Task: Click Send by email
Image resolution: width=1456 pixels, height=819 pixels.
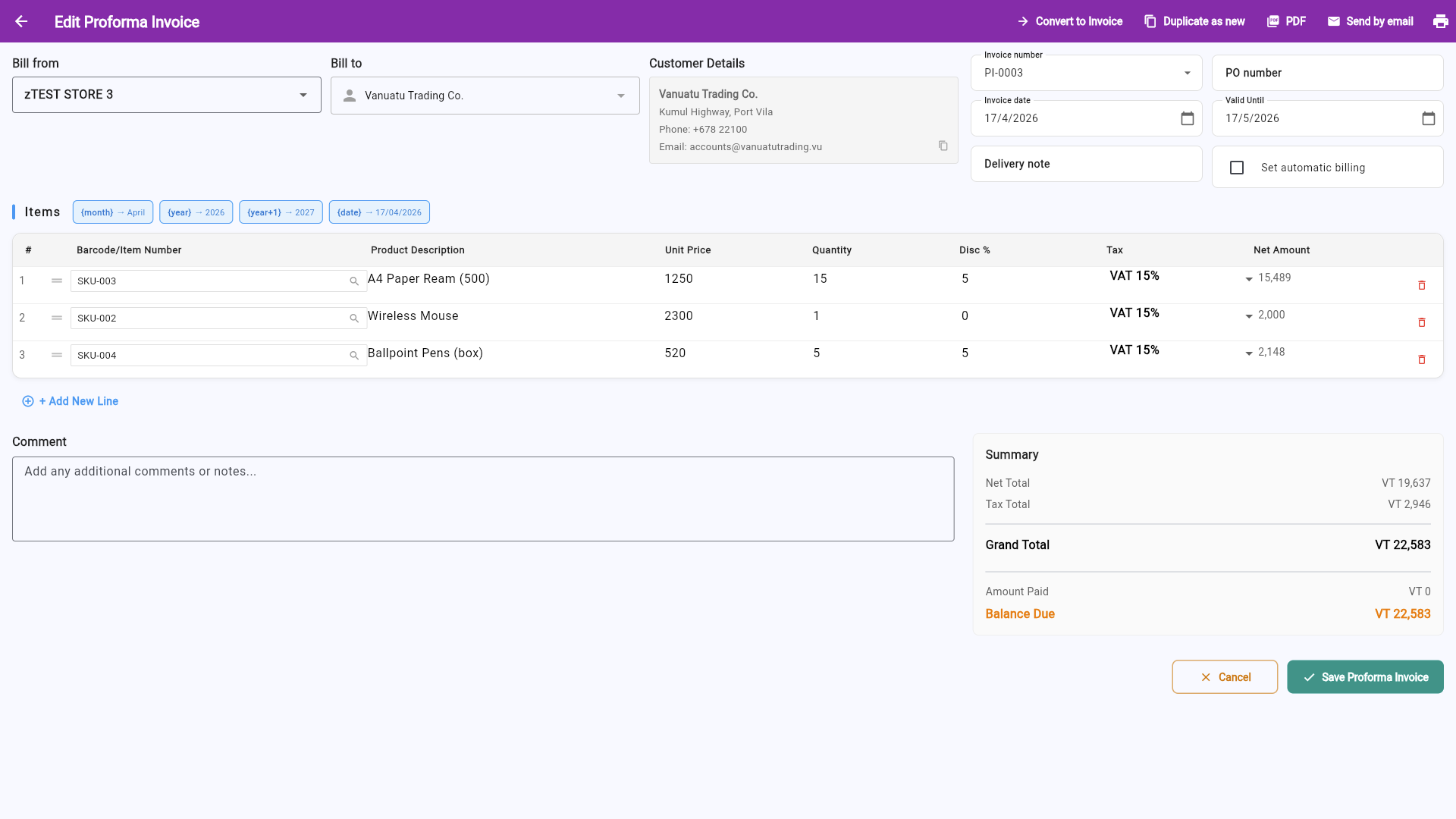Action: (x=1370, y=21)
